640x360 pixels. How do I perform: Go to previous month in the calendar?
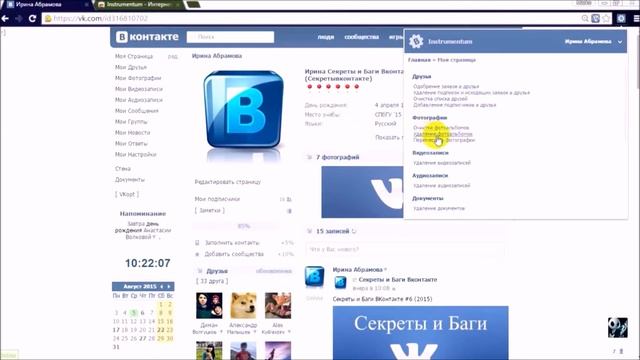click(x=162, y=287)
